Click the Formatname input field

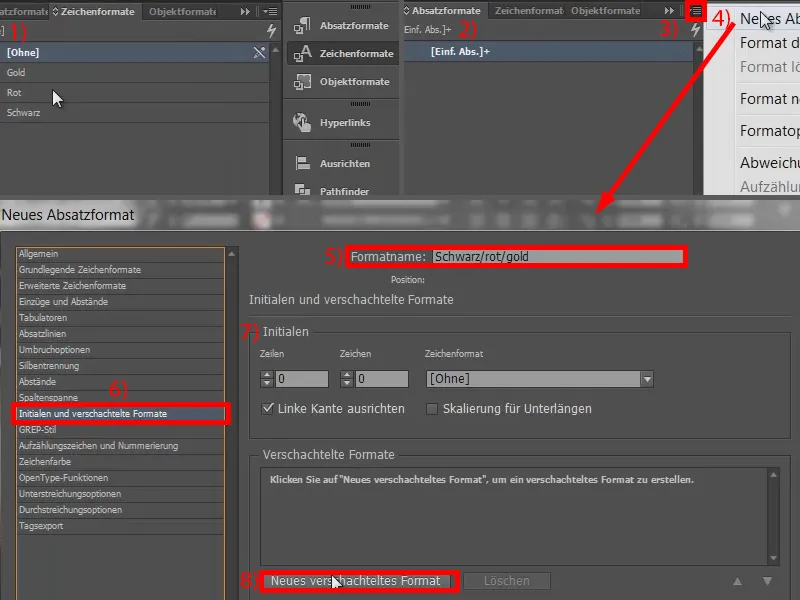(558, 257)
